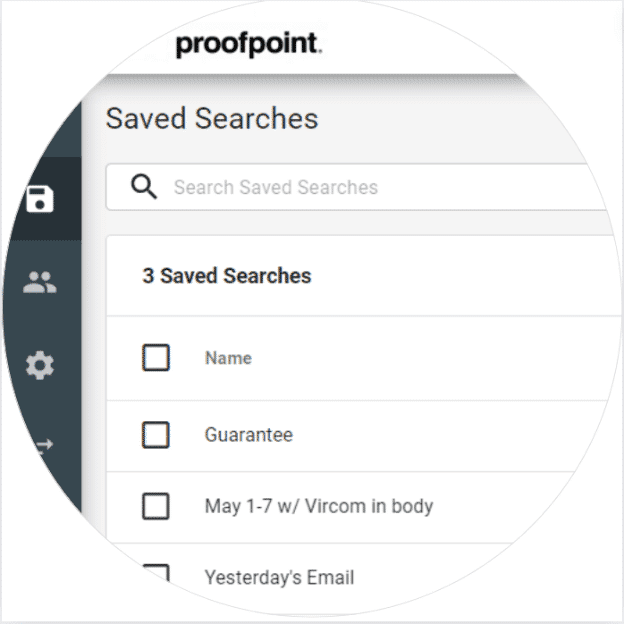Open Settings via the sidebar gear icon
The image size is (624, 624).
[40, 366]
